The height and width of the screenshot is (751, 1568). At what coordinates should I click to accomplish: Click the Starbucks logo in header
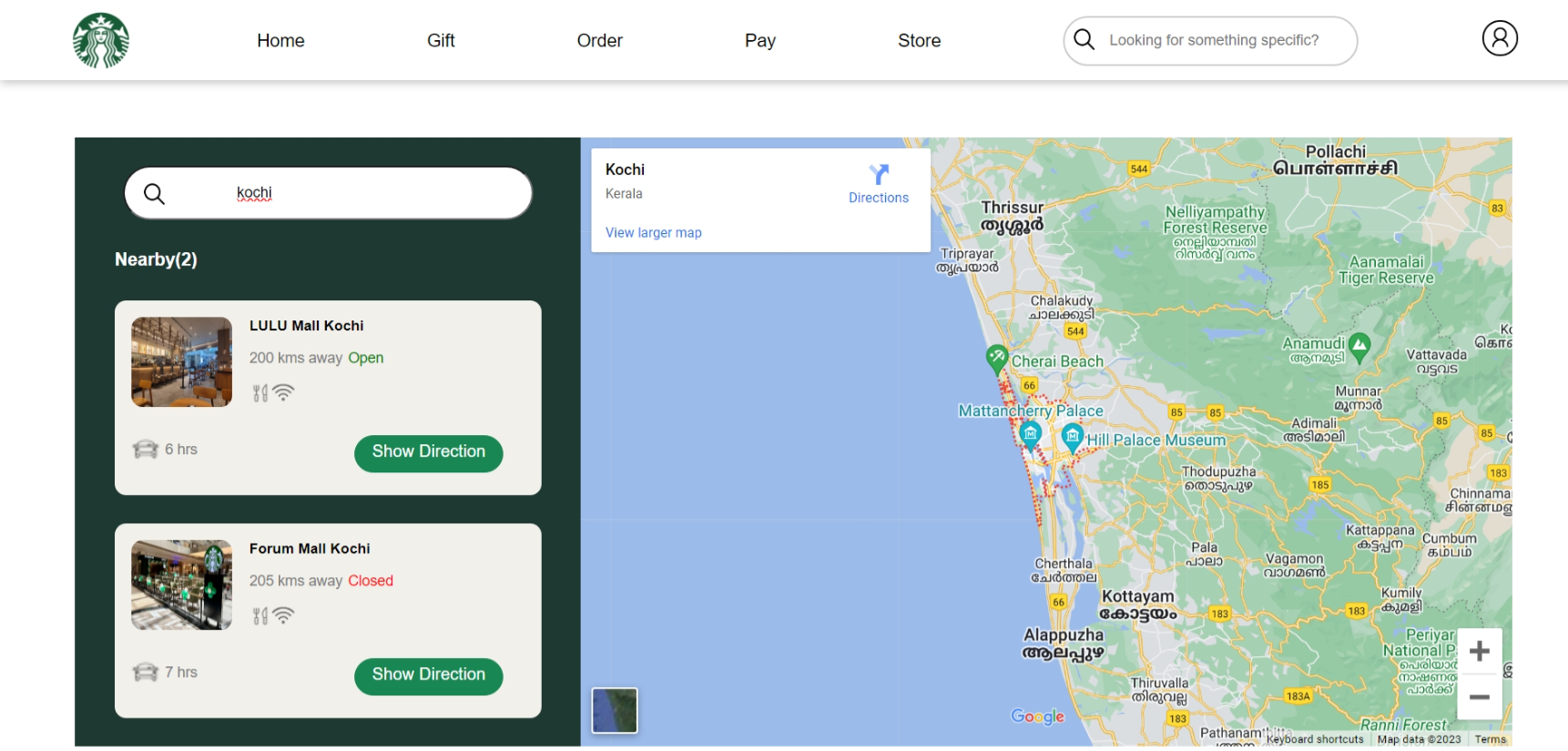click(x=101, y=40)
